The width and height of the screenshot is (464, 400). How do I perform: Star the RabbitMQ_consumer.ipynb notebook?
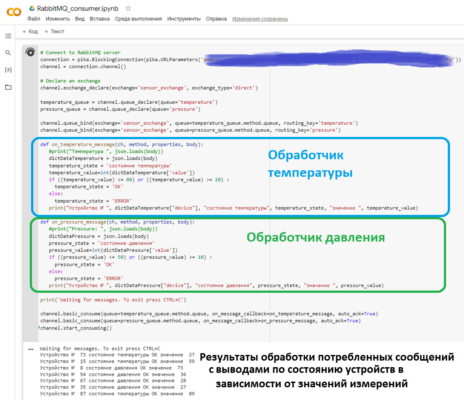128,8
